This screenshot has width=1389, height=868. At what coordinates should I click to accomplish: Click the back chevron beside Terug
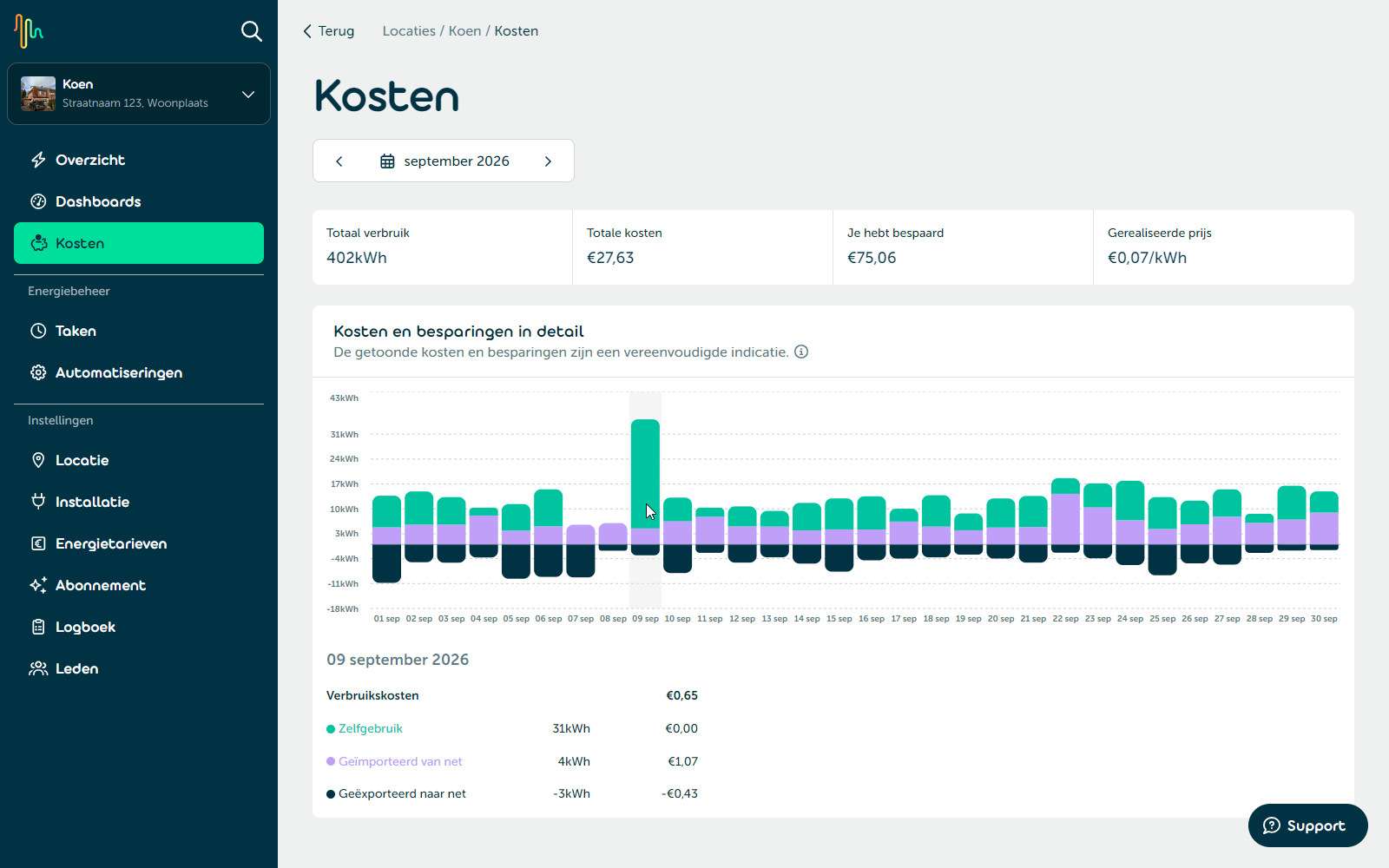pos(306,31)
